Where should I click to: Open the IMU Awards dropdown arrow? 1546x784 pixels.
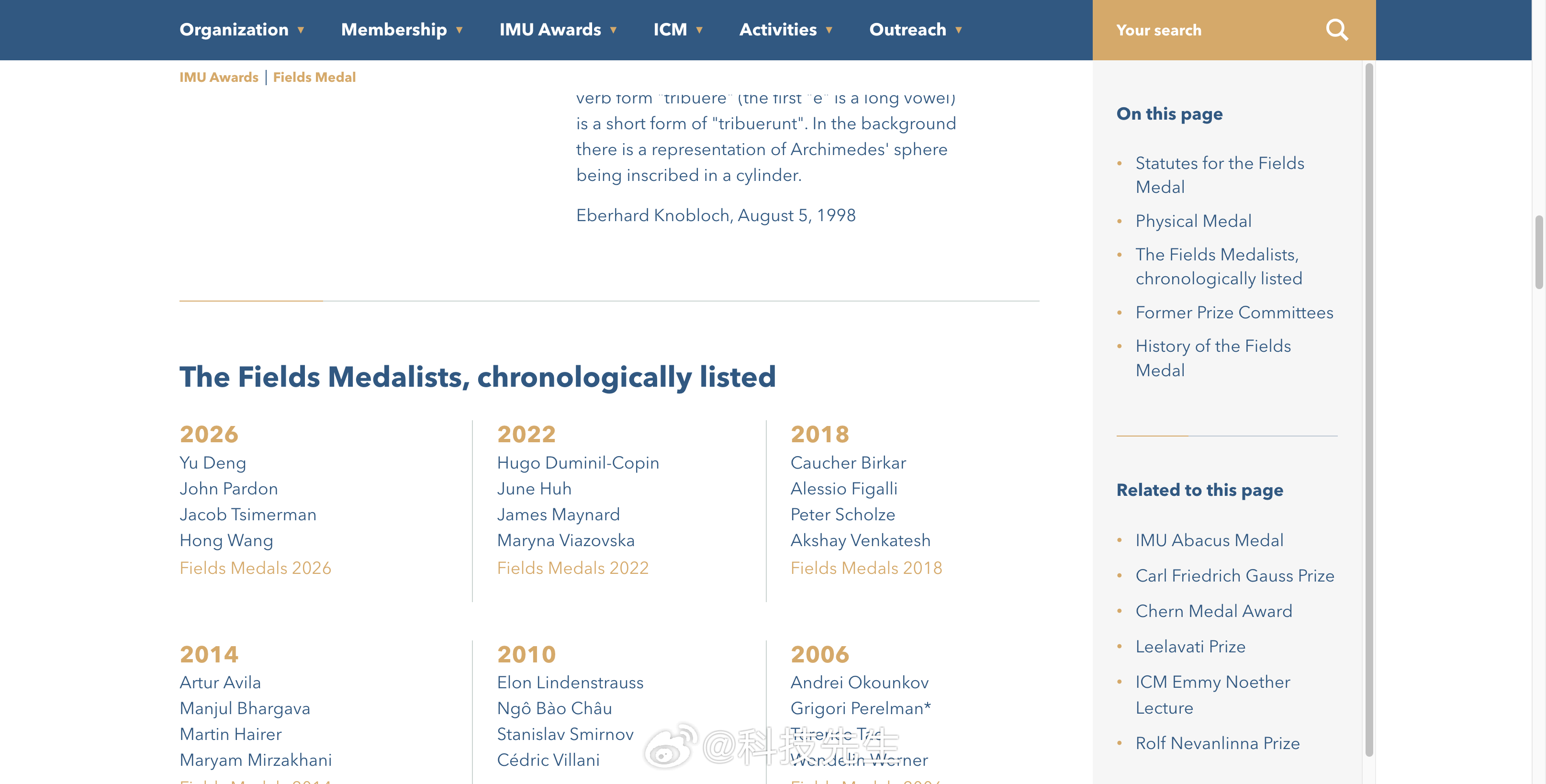[x=613, y=30]
